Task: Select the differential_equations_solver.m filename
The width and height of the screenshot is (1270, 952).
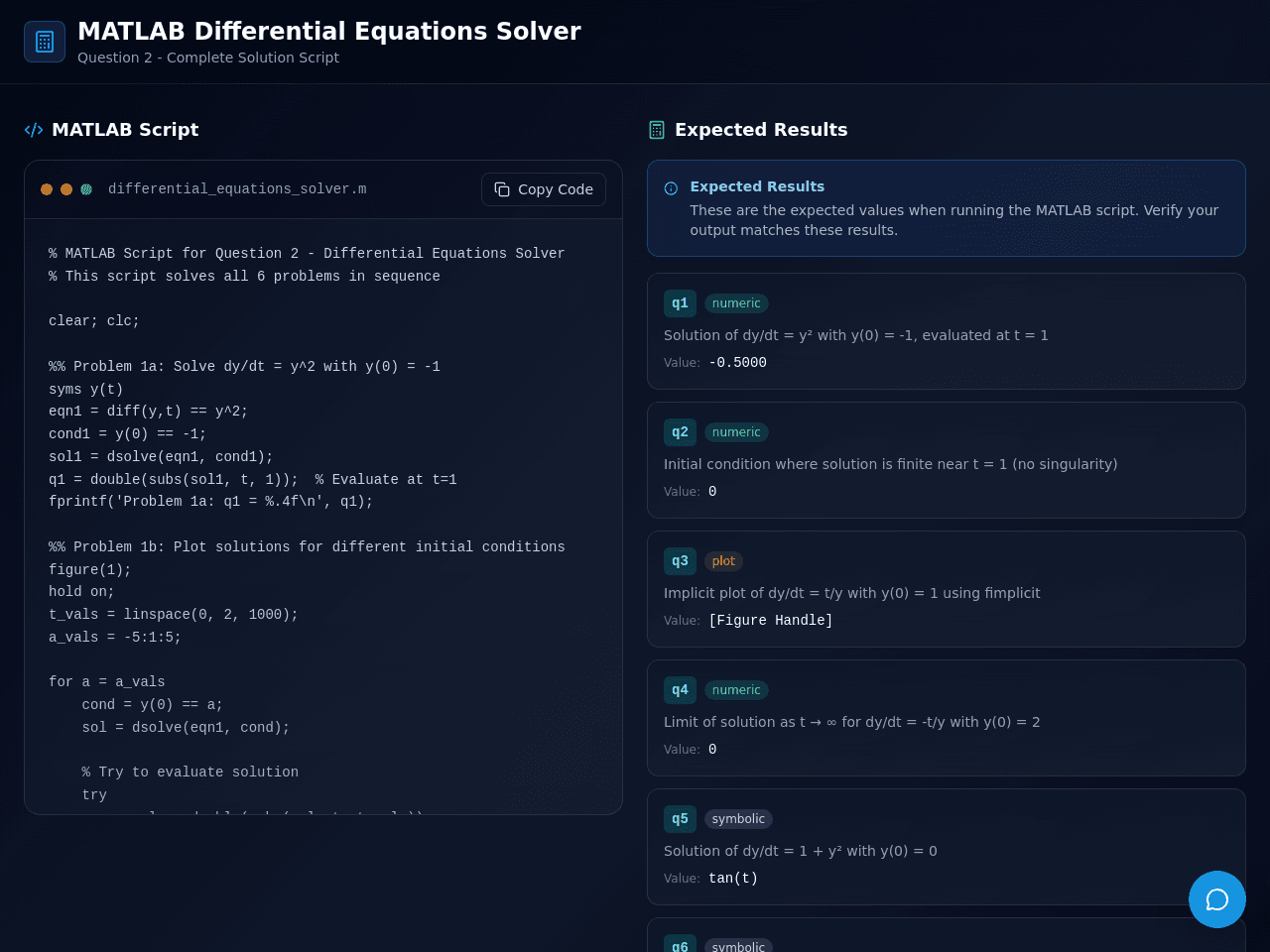Action: tap(237, 189)
